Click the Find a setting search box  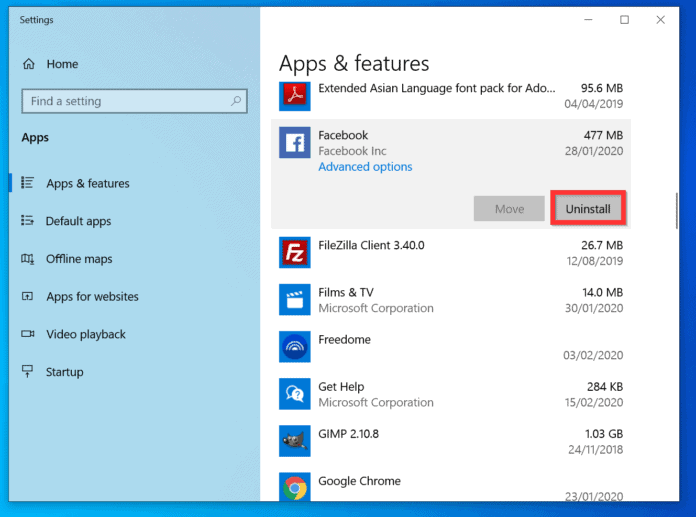click(134, 101)
